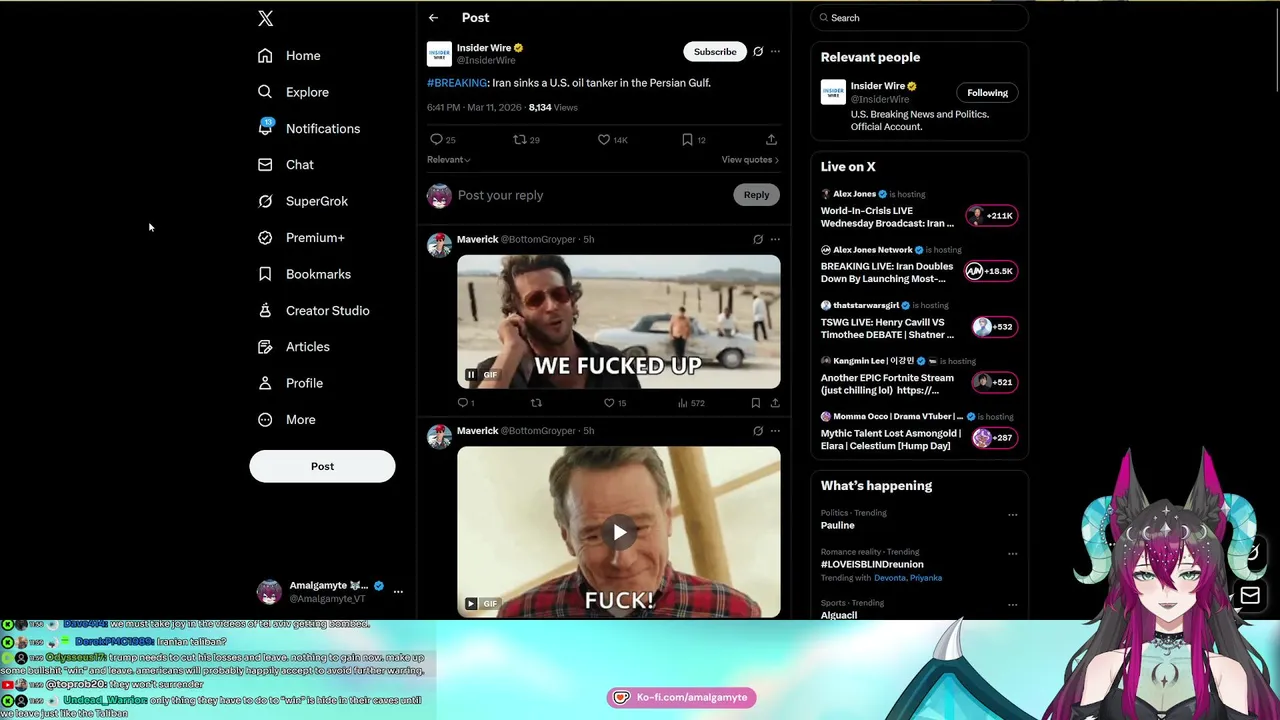Go back with the arrow icon
This screenshot has height=720, width=1280.
point(433,18)
